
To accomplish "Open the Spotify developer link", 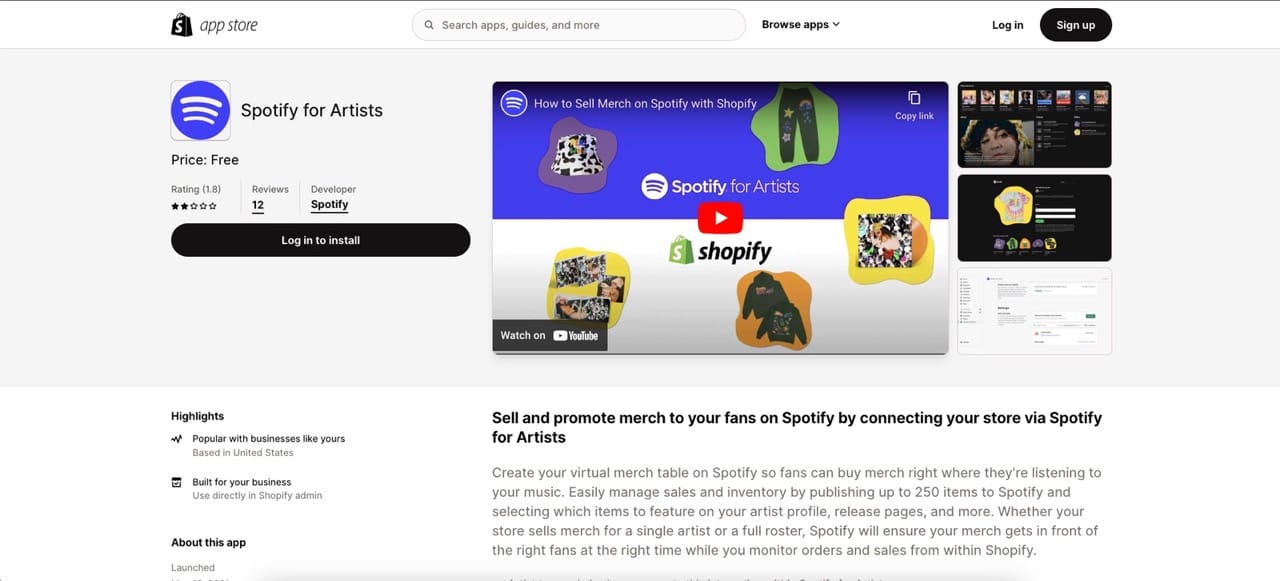I will [329, 204].
